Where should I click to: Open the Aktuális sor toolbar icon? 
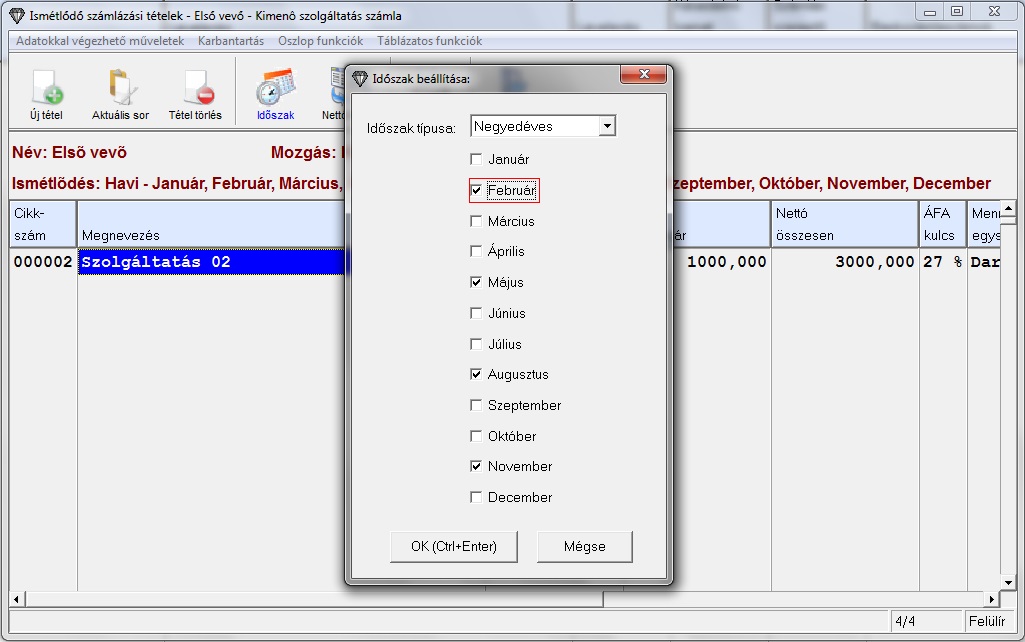[x=120, y=90]
